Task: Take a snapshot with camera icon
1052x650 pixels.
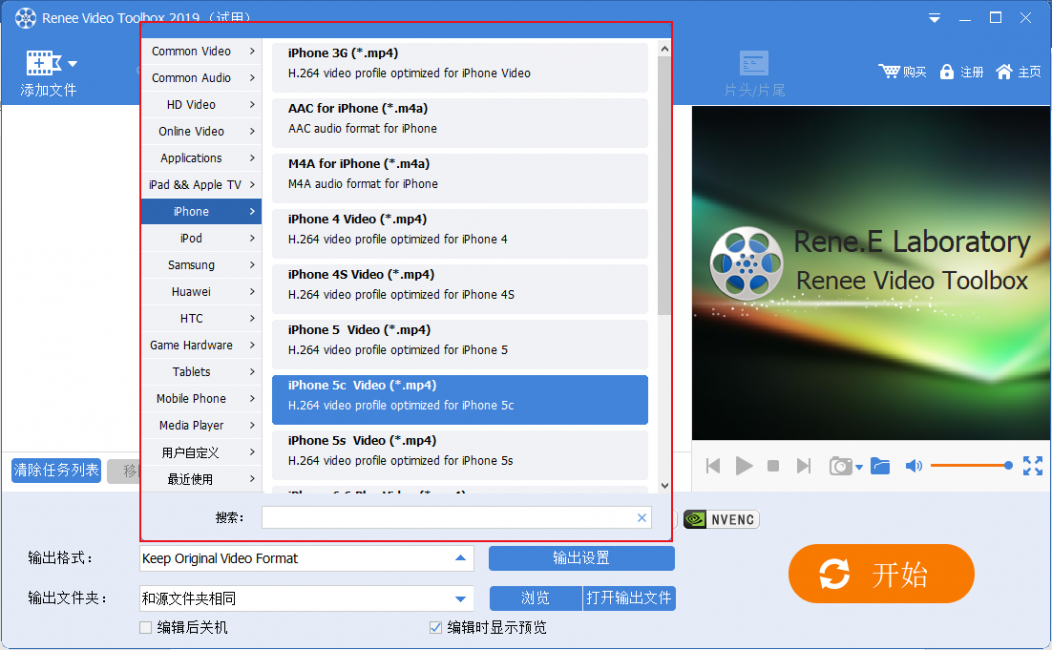Action: 839,466
